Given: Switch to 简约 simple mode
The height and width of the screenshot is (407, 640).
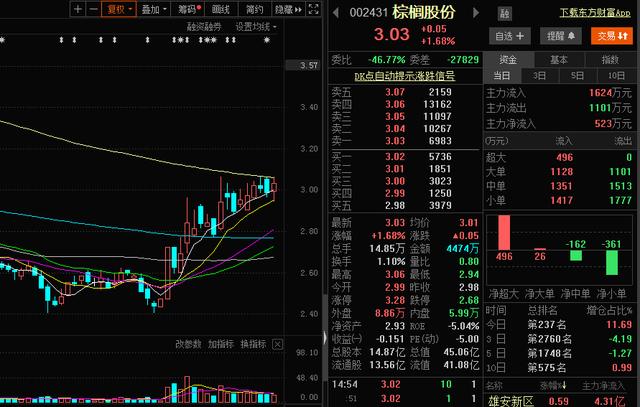Looking at the screenshot, I should coord(254,9).
